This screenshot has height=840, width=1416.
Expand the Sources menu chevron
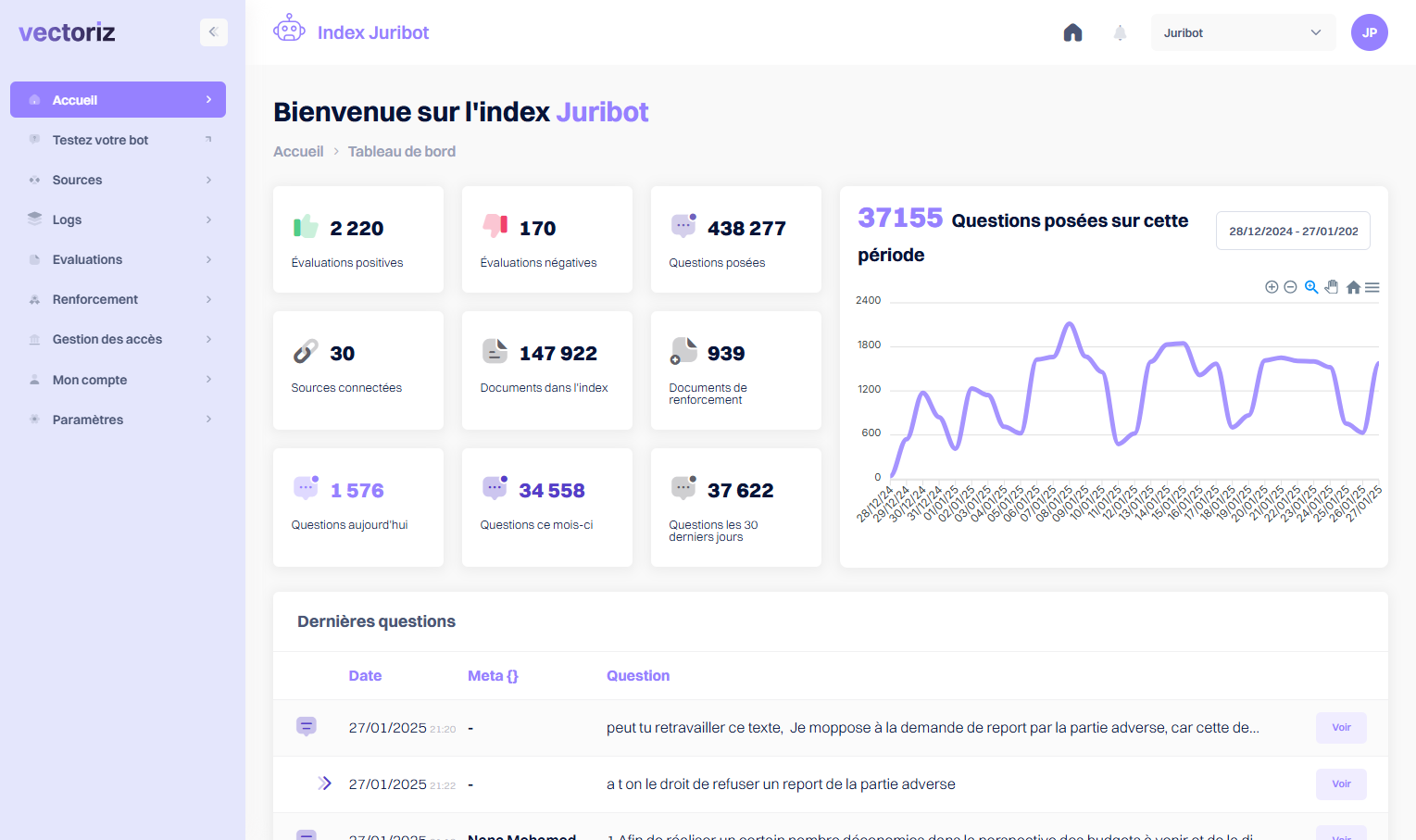point(208,180)
